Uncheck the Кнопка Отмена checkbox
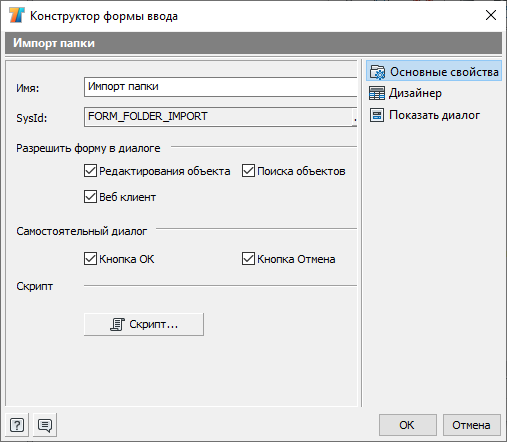Image resolution: width=507 pixels, height=442 pixels. [x=248, y=259]
